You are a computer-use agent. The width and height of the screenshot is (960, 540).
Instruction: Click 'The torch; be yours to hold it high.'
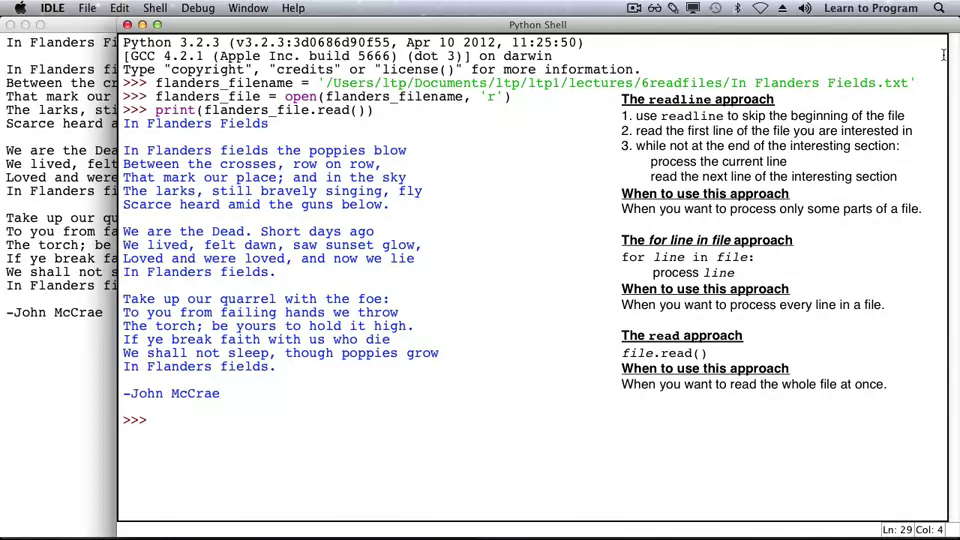click(268, 326)
